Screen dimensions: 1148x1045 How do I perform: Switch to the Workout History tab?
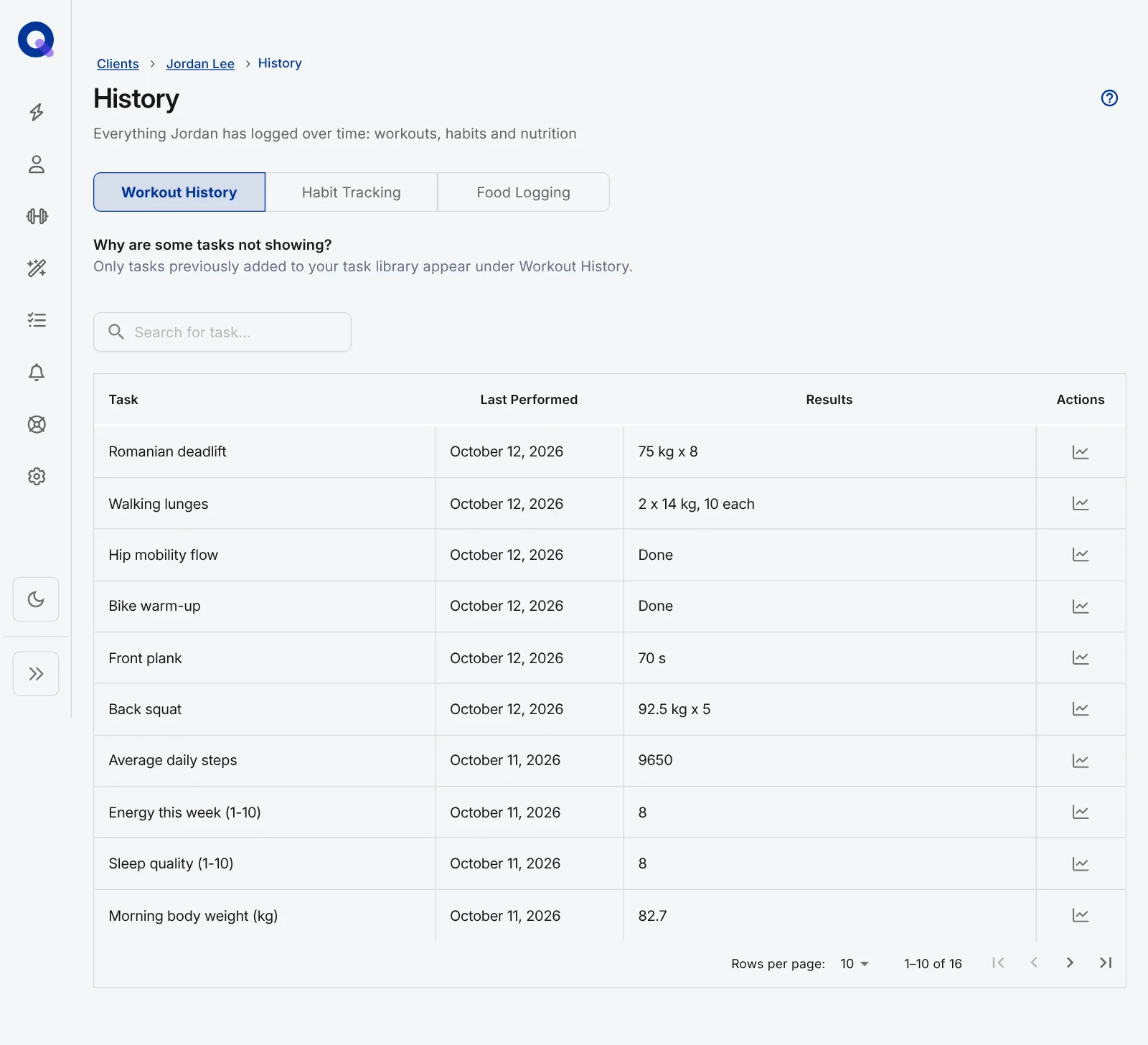[179, 192]
